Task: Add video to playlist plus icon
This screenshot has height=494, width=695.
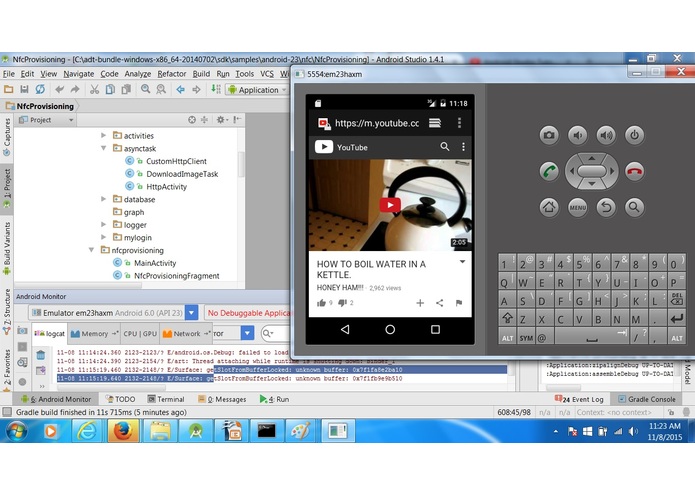Action: (420, 303)
